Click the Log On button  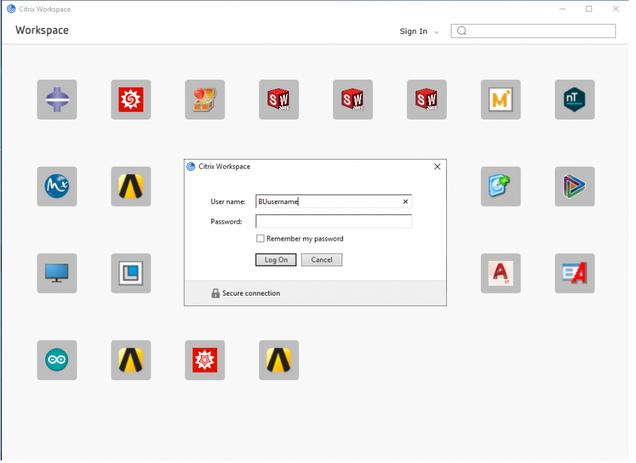276,260
